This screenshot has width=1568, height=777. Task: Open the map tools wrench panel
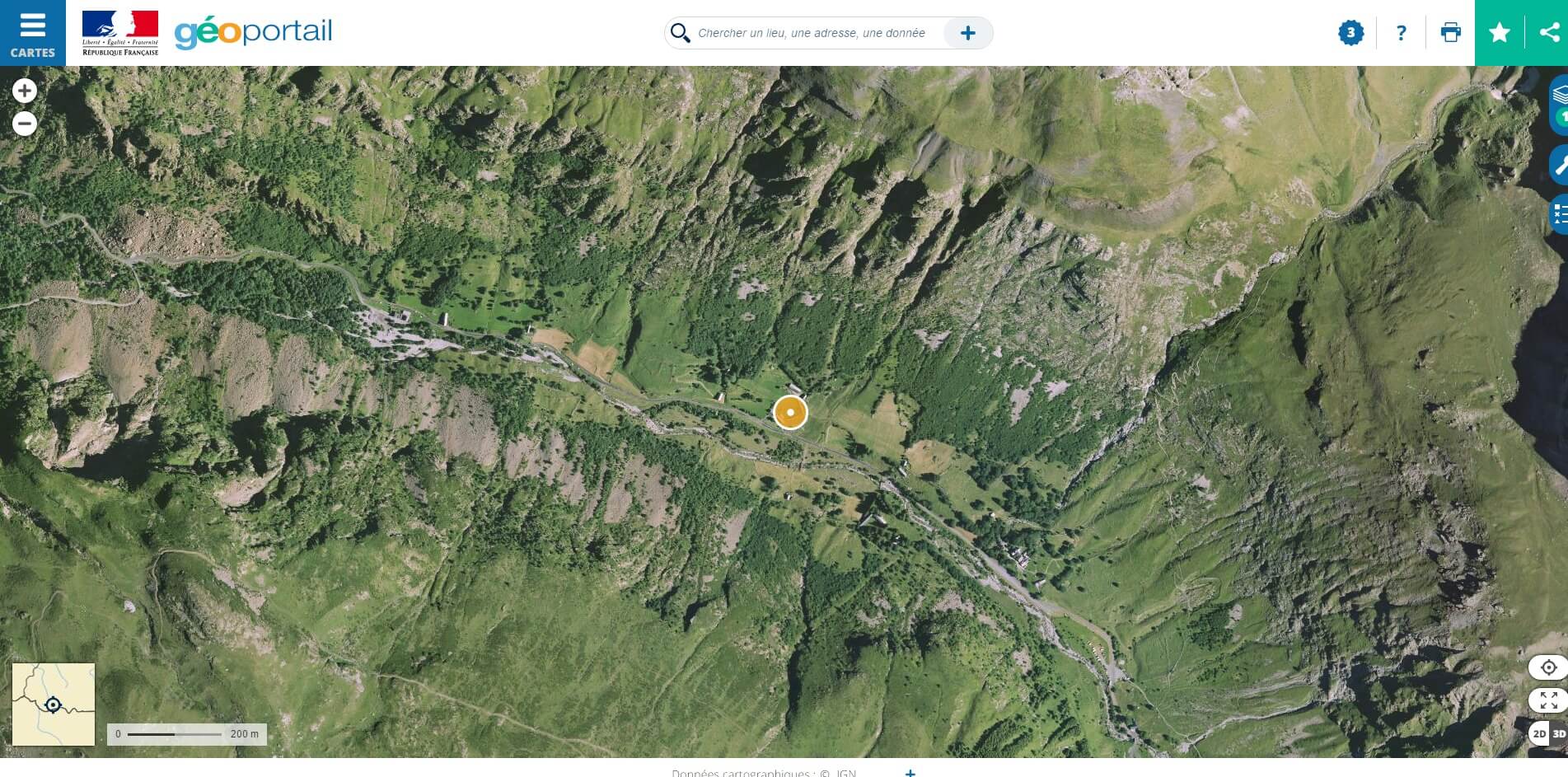tap(1559, 165)
